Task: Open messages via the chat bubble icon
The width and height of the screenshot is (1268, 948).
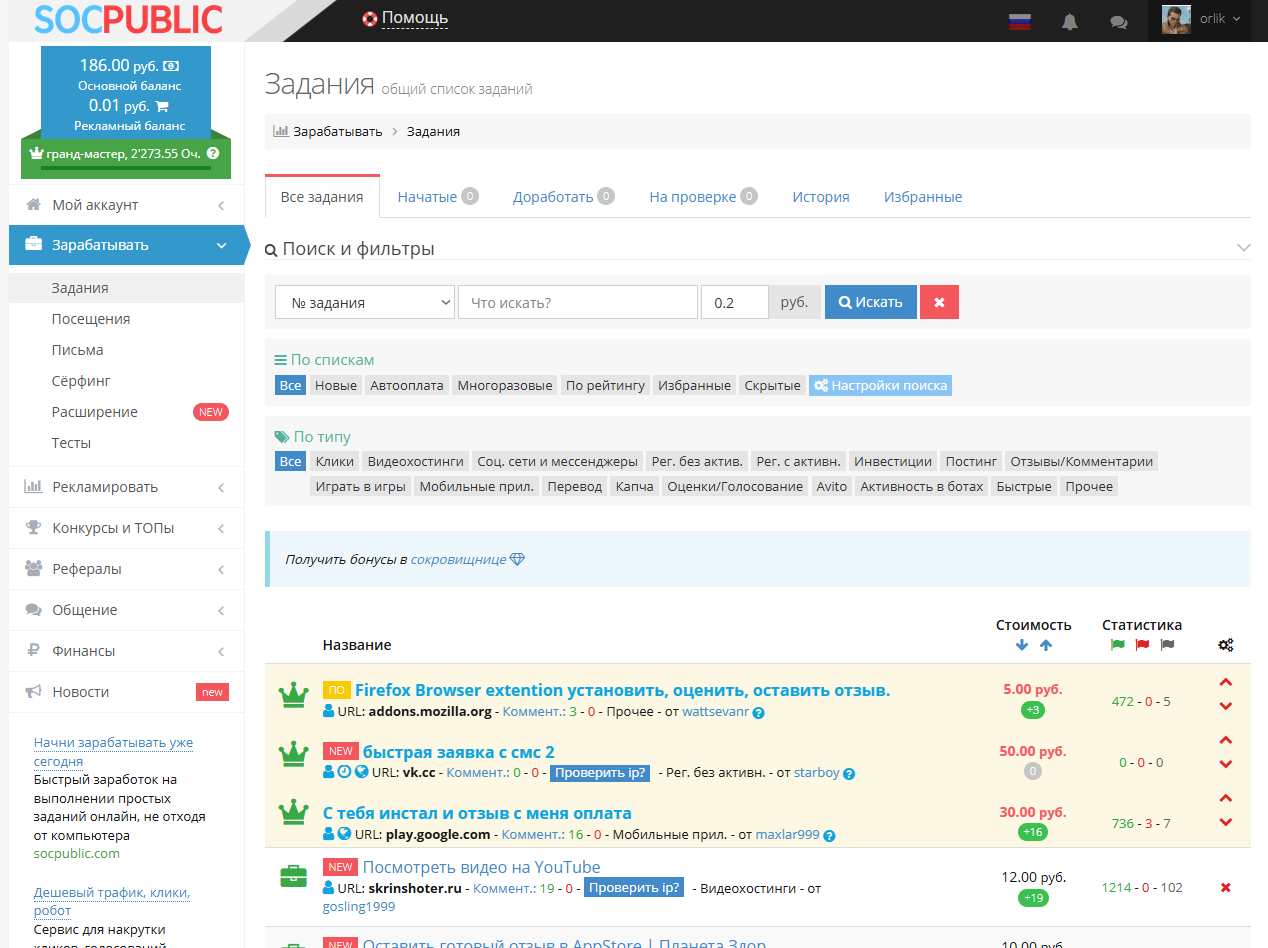Action: point(1119,21)
